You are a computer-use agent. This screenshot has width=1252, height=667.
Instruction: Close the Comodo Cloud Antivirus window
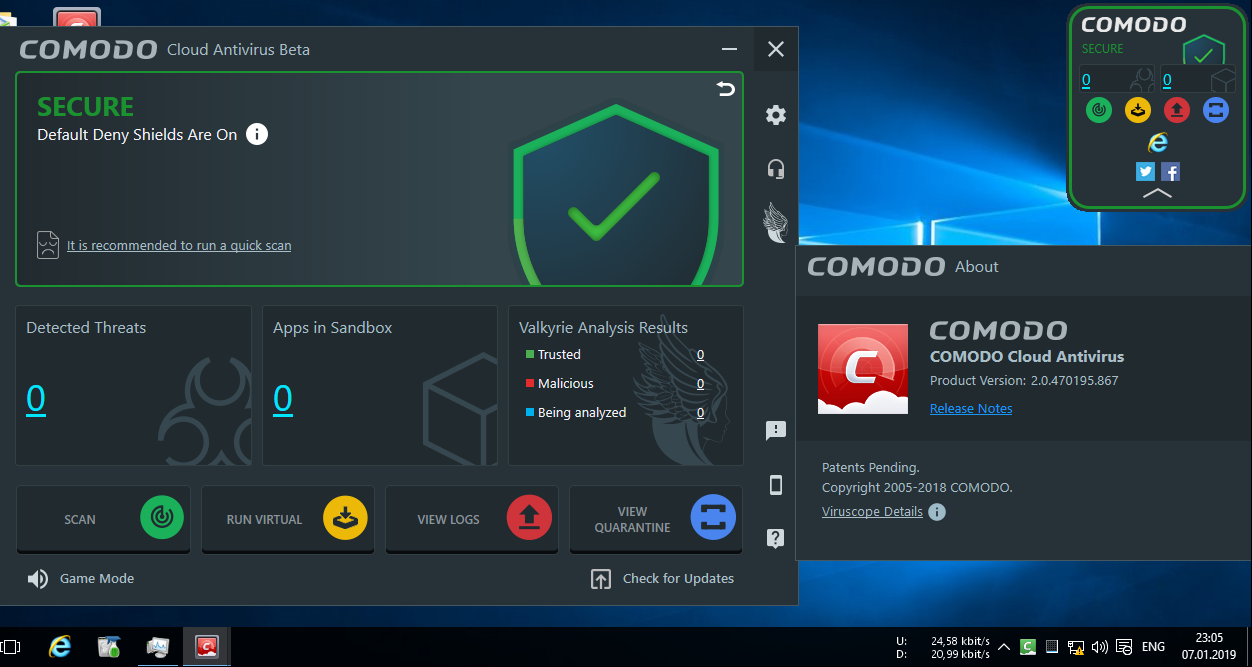coord(776,49)
